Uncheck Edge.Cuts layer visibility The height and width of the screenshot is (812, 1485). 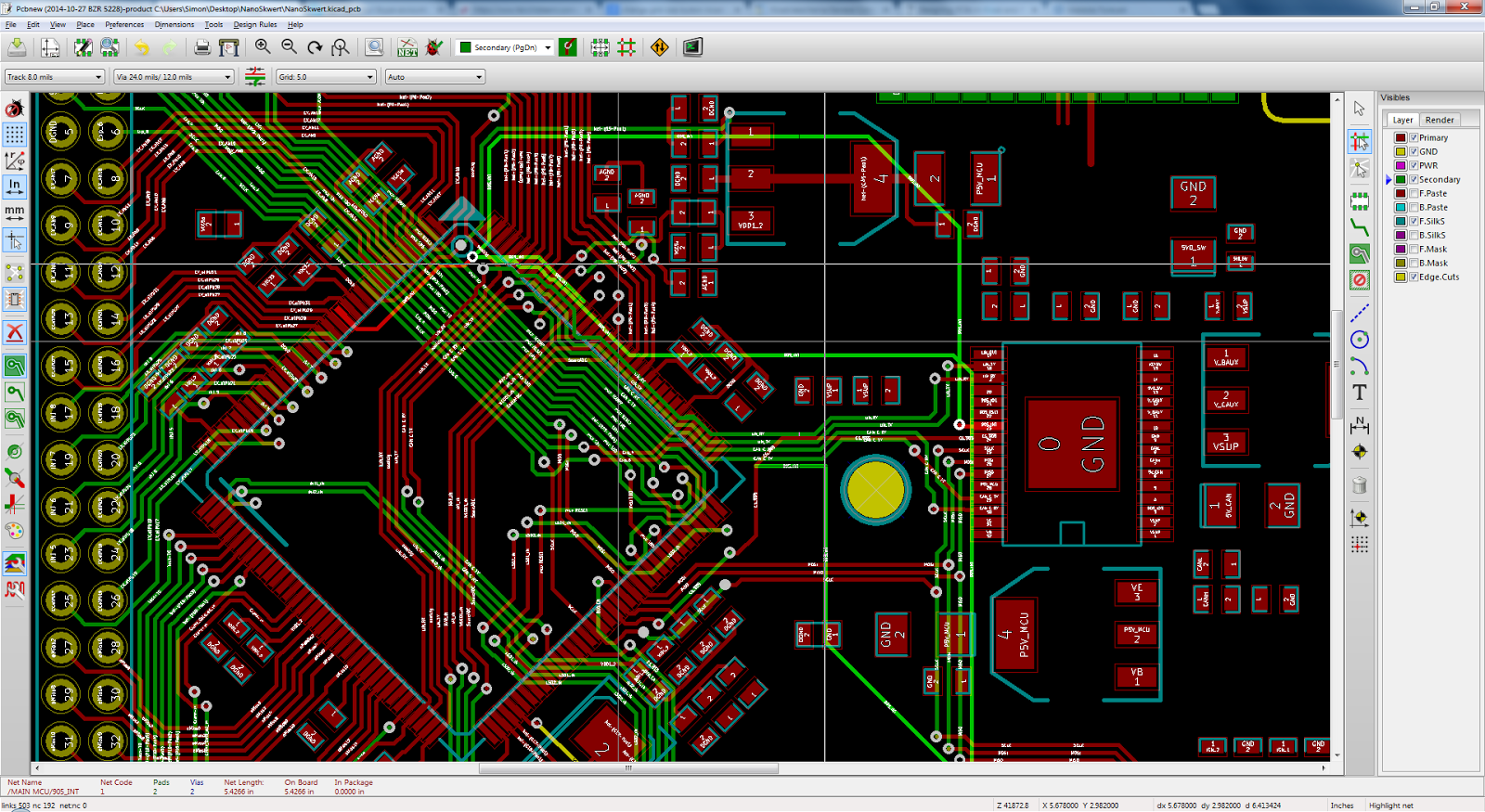pos(1414,277)
